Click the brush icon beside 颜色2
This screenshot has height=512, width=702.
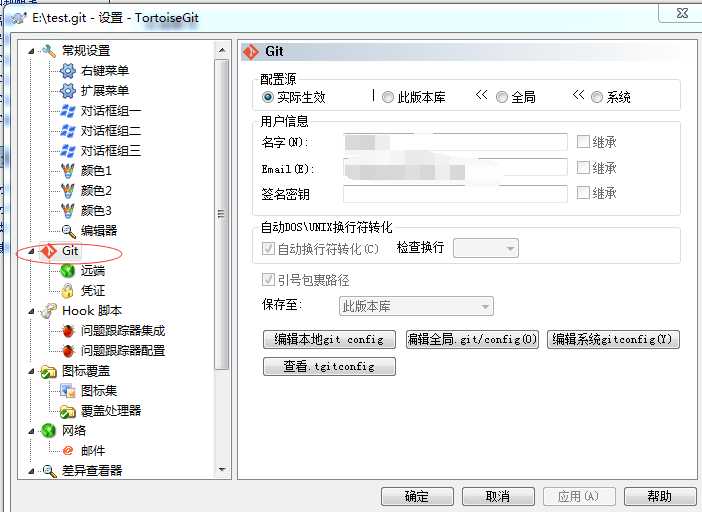tap(68, 191)
